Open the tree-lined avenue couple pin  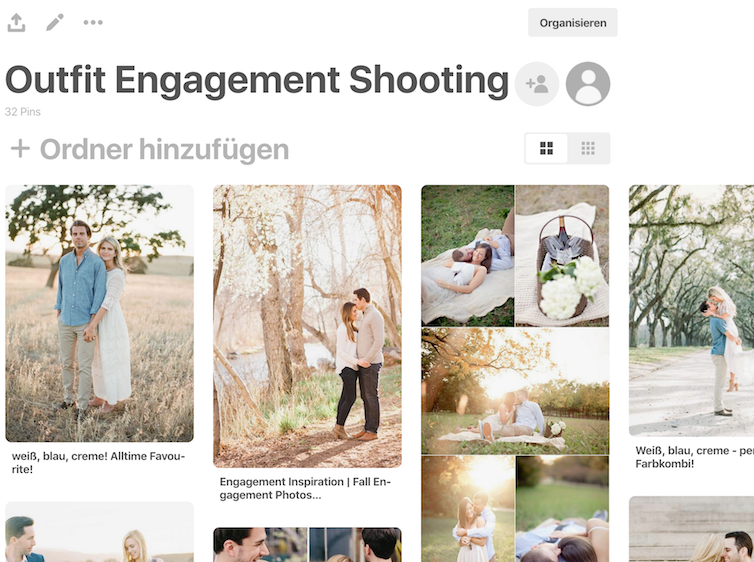point(691,310)
